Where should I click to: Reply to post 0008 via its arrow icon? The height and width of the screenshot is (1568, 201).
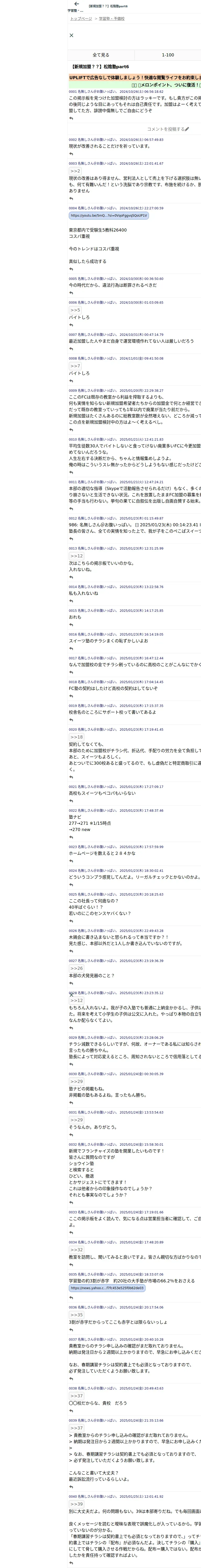[71, 381]
